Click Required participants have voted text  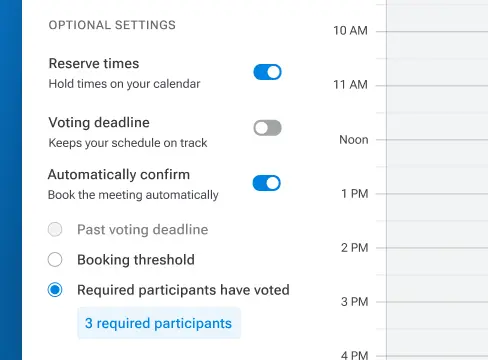183,290
